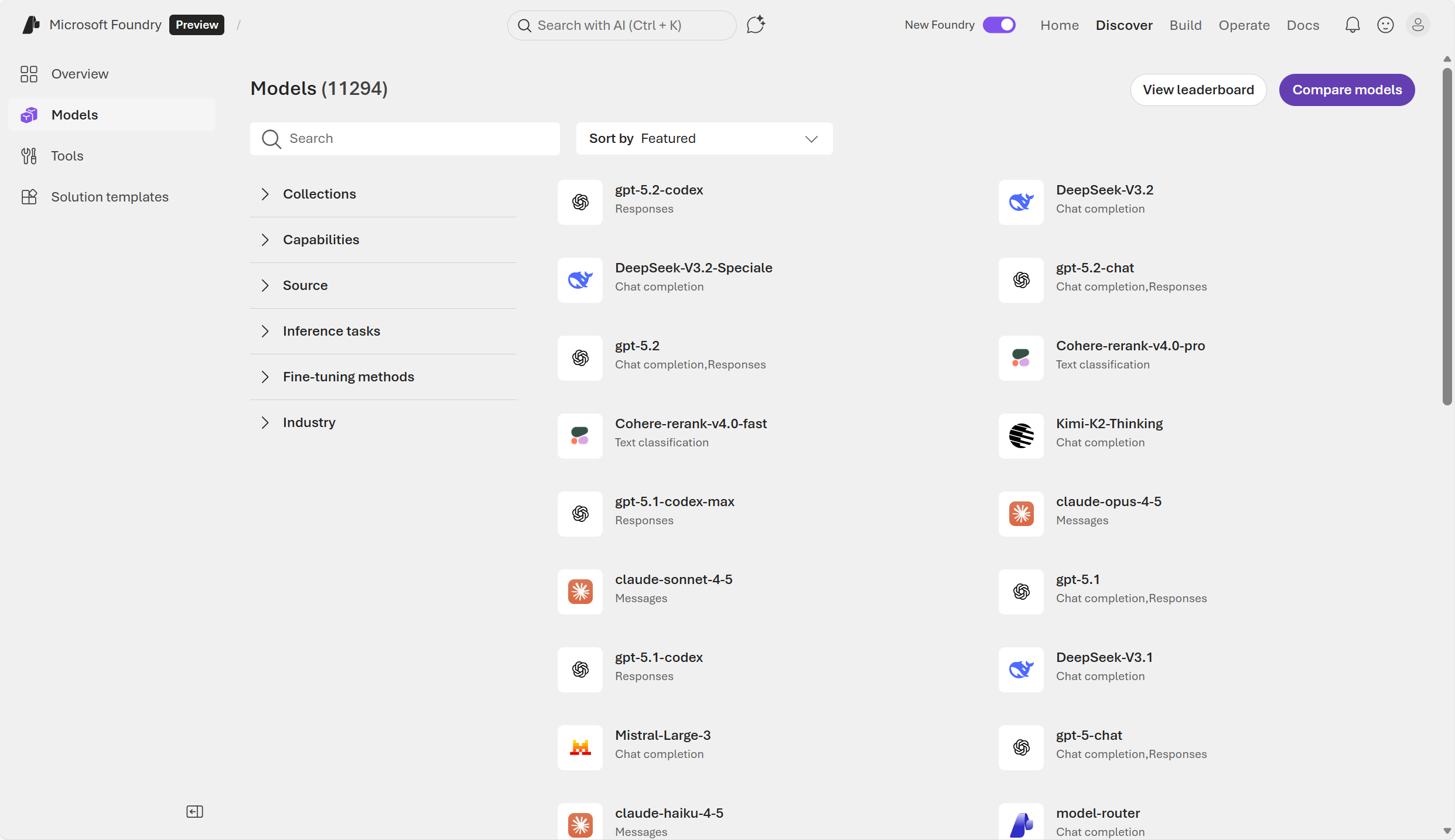The height and width of the screenshot is (840, 1455).
Task: Open Overview in the sidebar
Action: click(112, 74)
